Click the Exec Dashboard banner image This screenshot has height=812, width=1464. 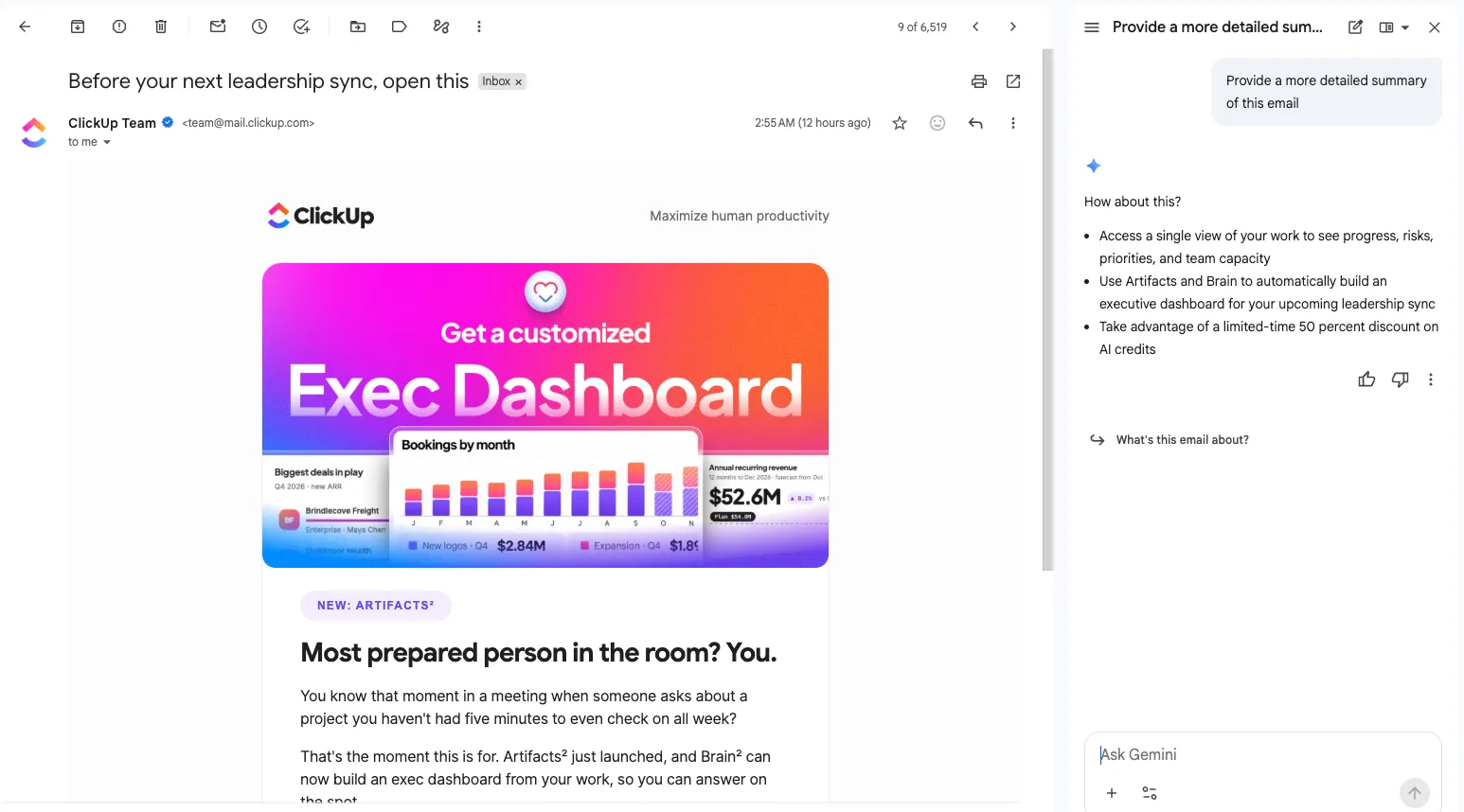click(545, 415)
